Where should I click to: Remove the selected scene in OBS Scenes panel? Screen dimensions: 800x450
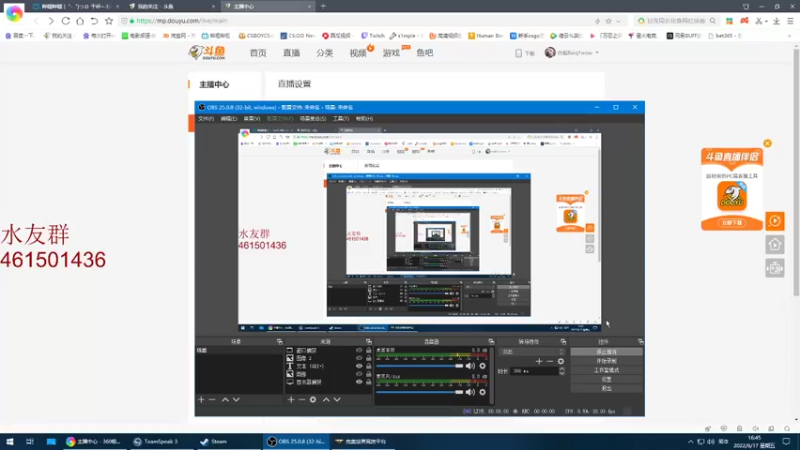pos(212,399)
